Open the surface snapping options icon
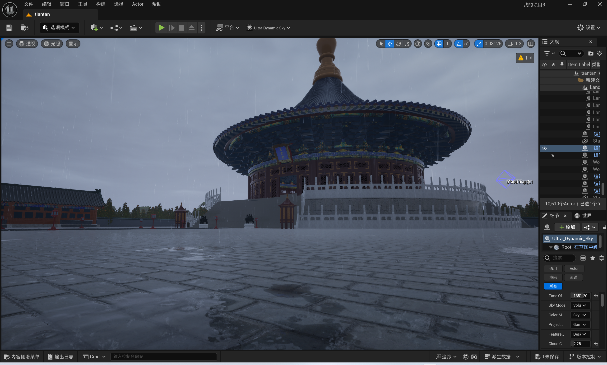 428,44
